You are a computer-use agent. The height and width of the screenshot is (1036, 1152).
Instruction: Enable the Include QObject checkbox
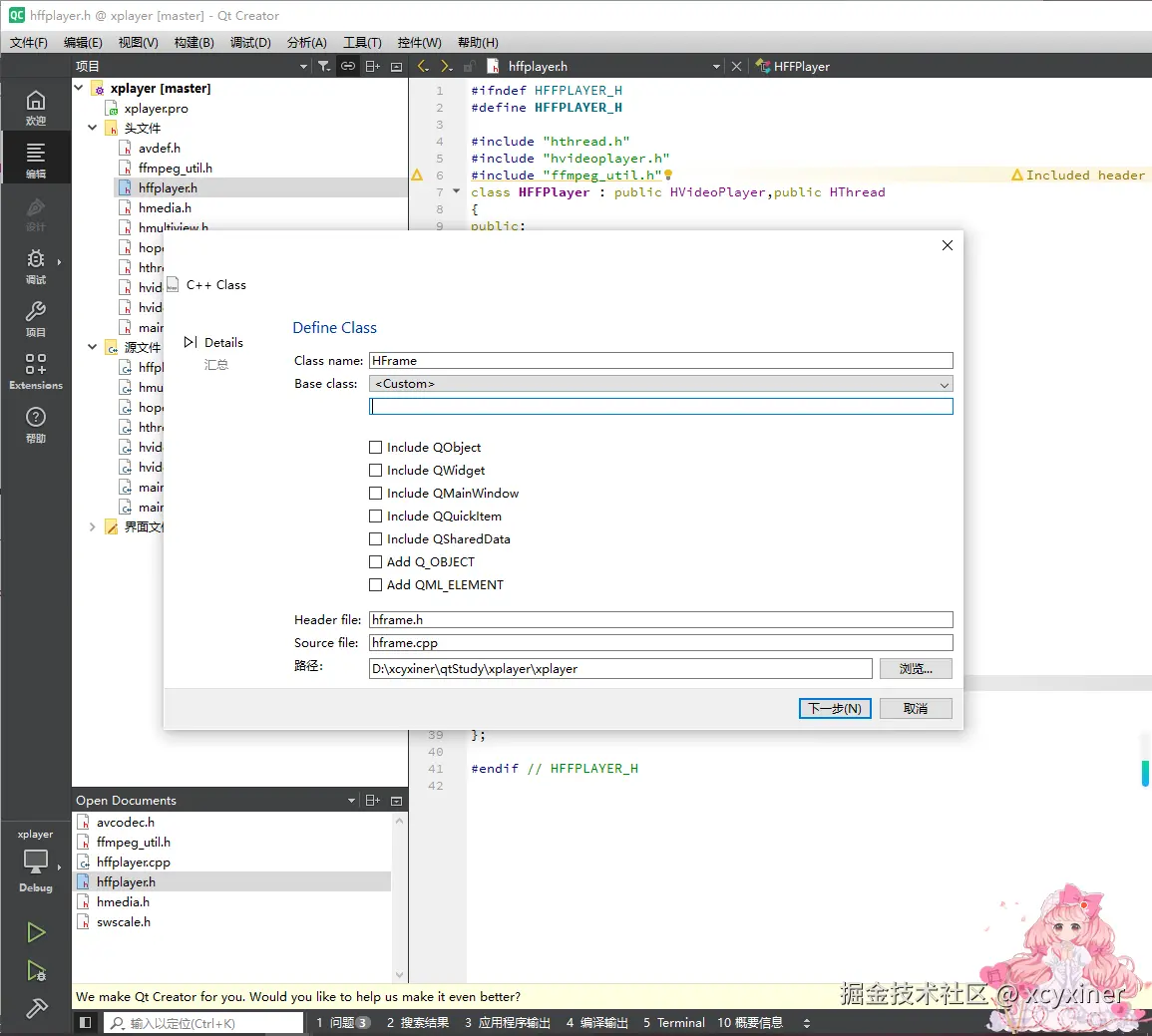(376, 448)
